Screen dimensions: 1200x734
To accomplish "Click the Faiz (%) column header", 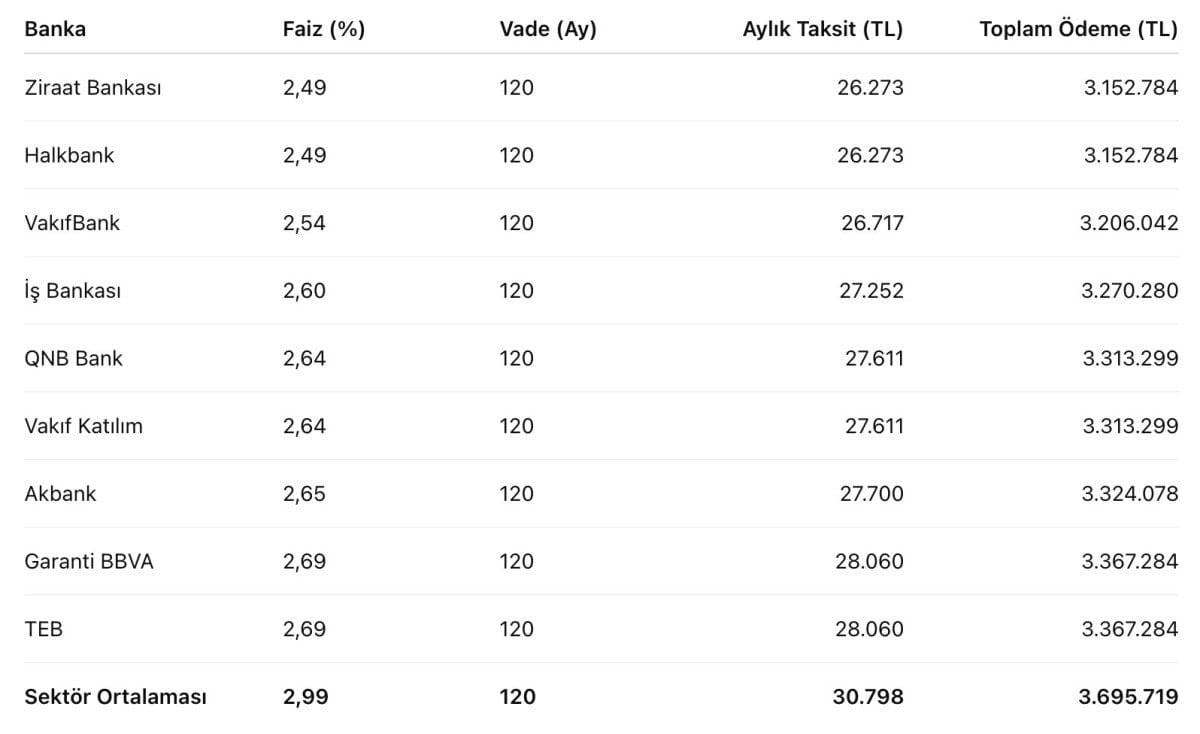I will point(324,29).
